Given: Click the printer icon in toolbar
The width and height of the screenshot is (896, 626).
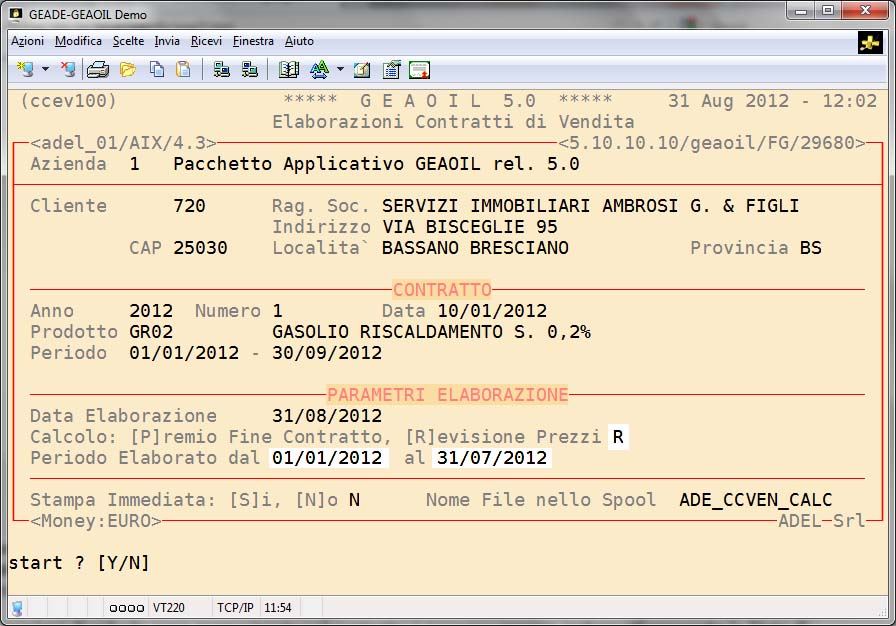Looking at the screenshot, I should (97, 69).
